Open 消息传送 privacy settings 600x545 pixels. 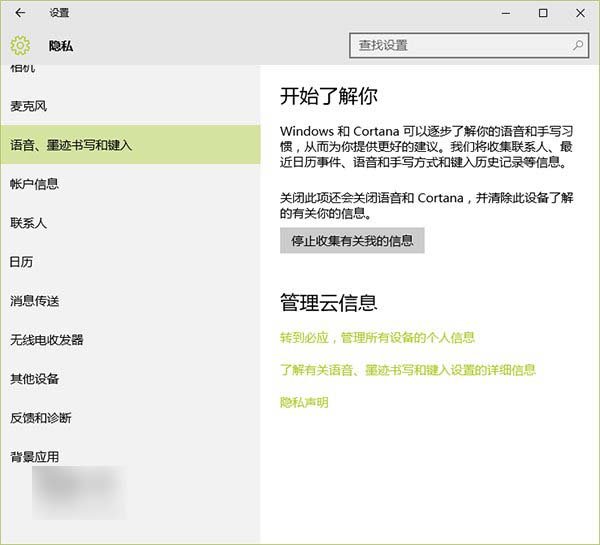point(34,301)
